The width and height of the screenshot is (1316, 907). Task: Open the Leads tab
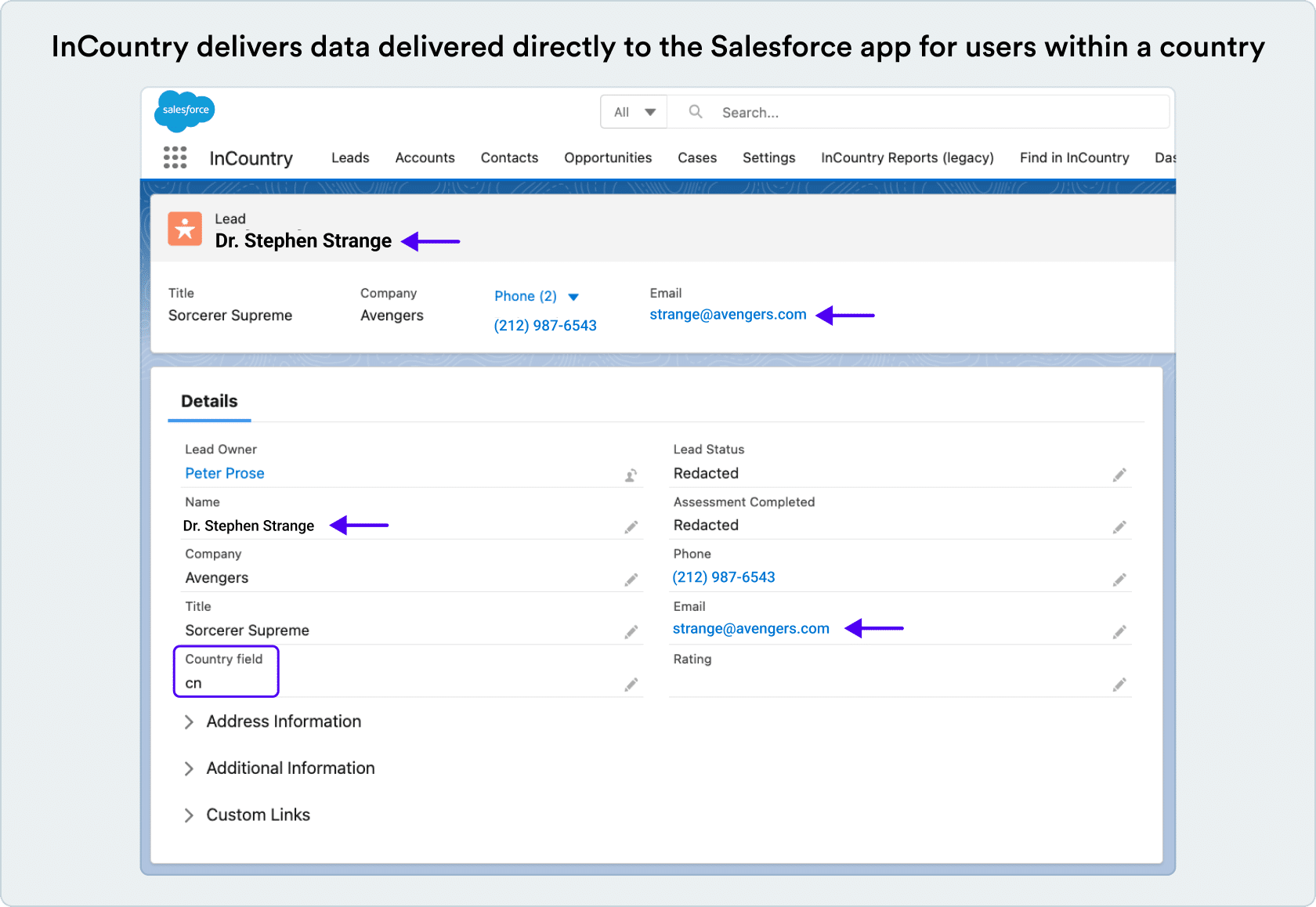tap(350, 157)
